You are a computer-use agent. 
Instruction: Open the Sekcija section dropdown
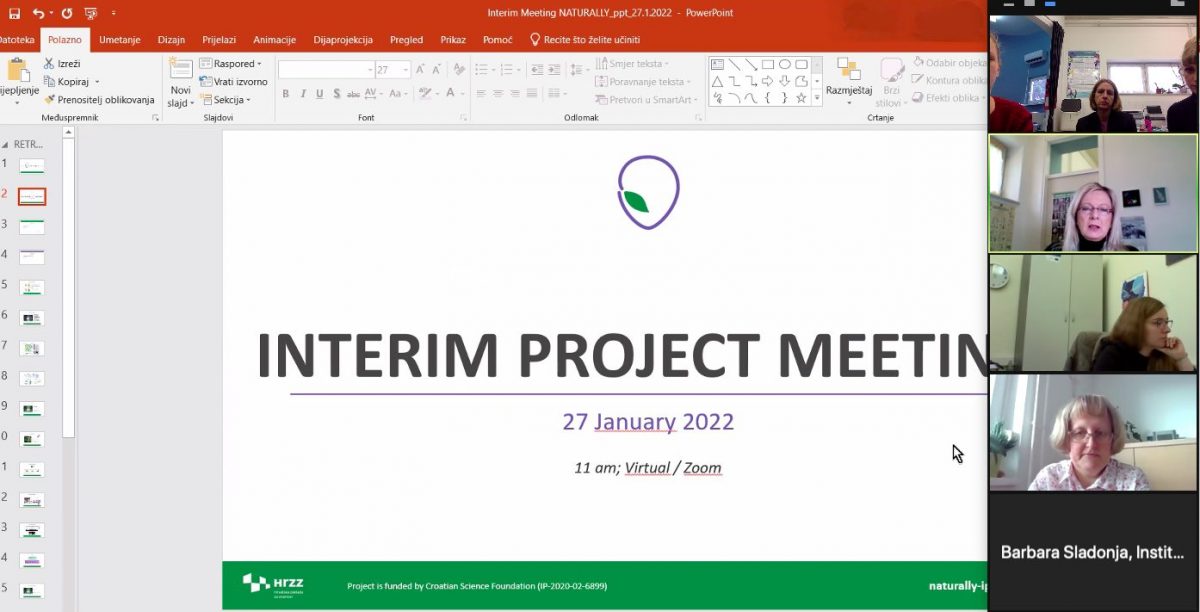(x=227, y=100)
